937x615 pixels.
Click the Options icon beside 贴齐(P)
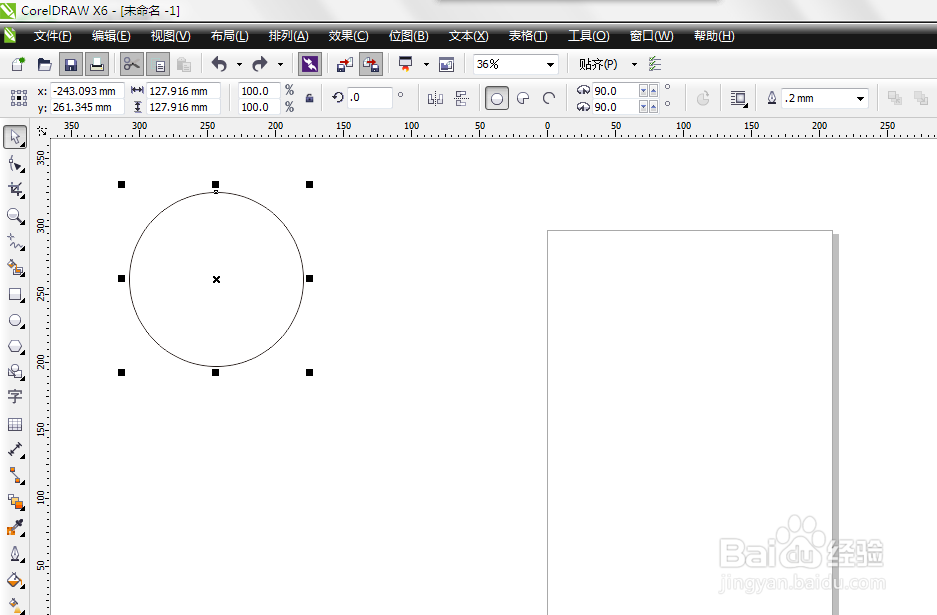655,64
